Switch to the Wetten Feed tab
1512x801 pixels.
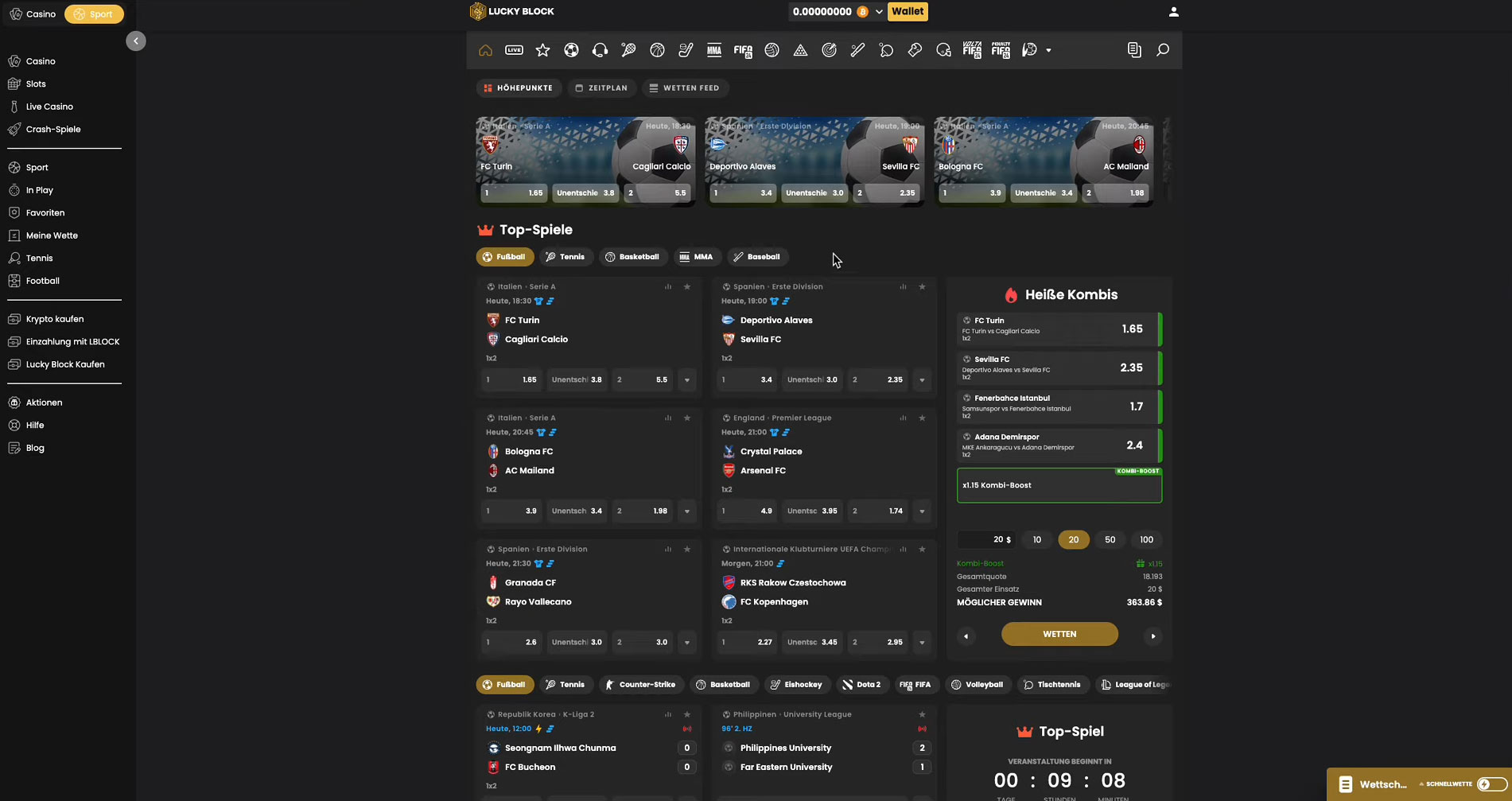click(x=684, y=88)
